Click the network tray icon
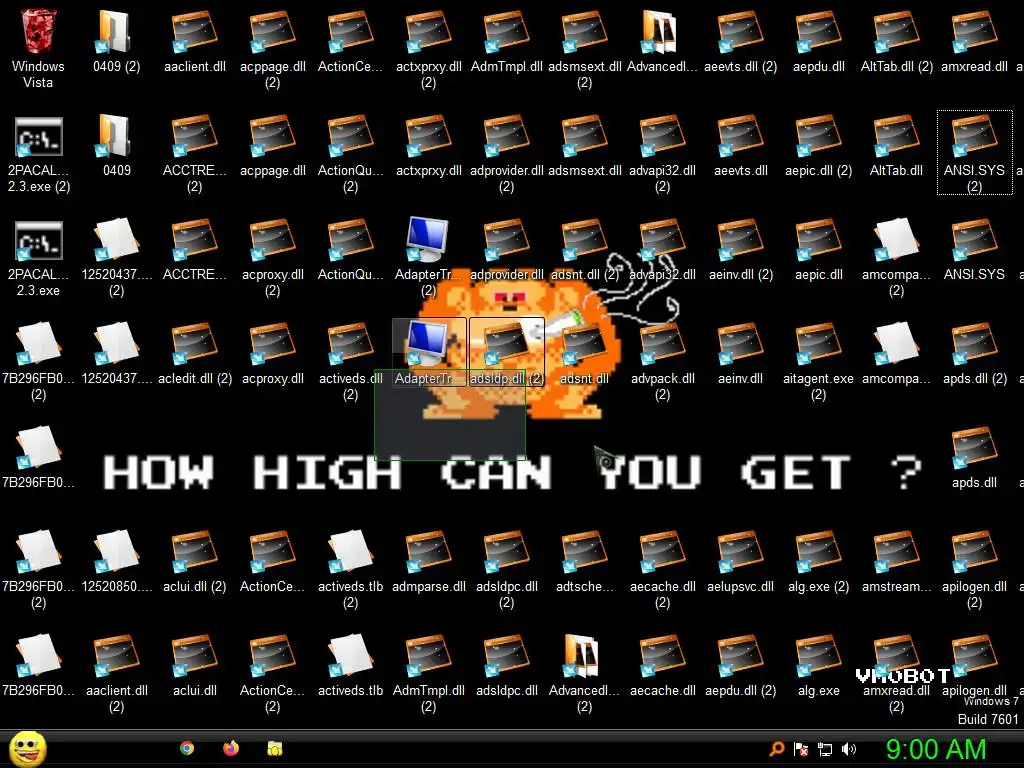Image resolution: width=1024 pixels, height=768 pixels. pos(825,749)
